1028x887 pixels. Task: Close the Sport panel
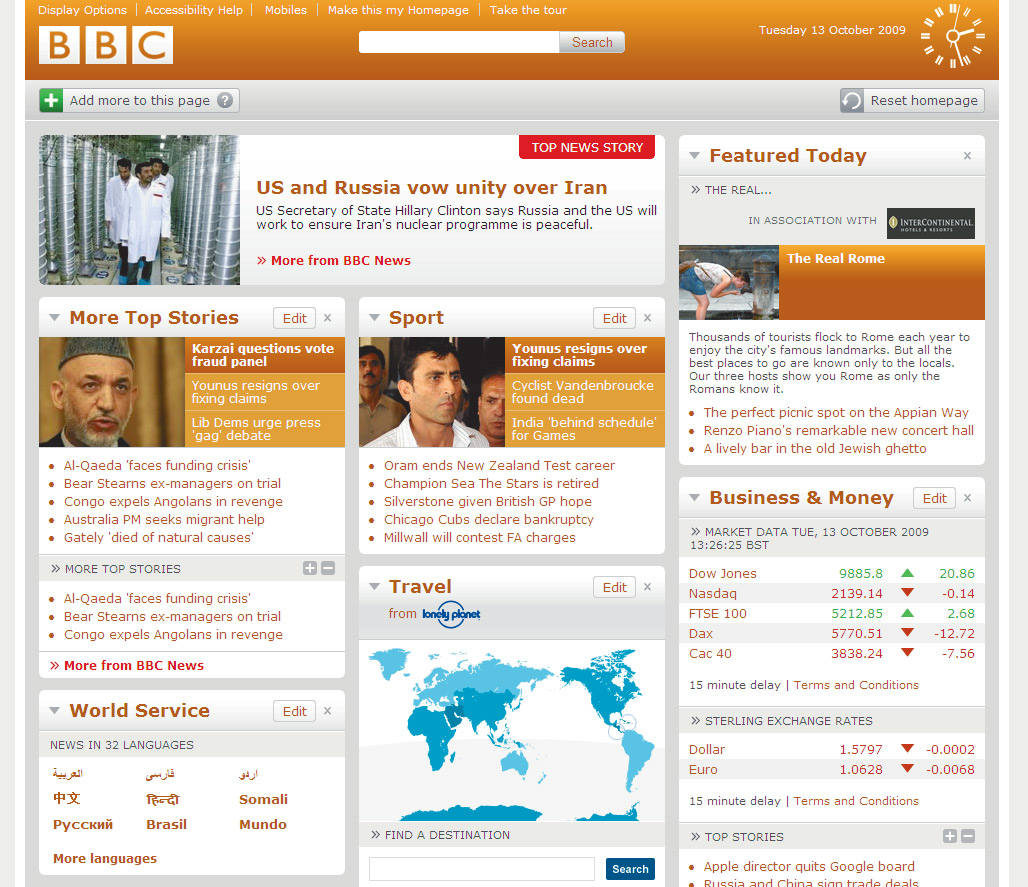click(x=647, y=318)
